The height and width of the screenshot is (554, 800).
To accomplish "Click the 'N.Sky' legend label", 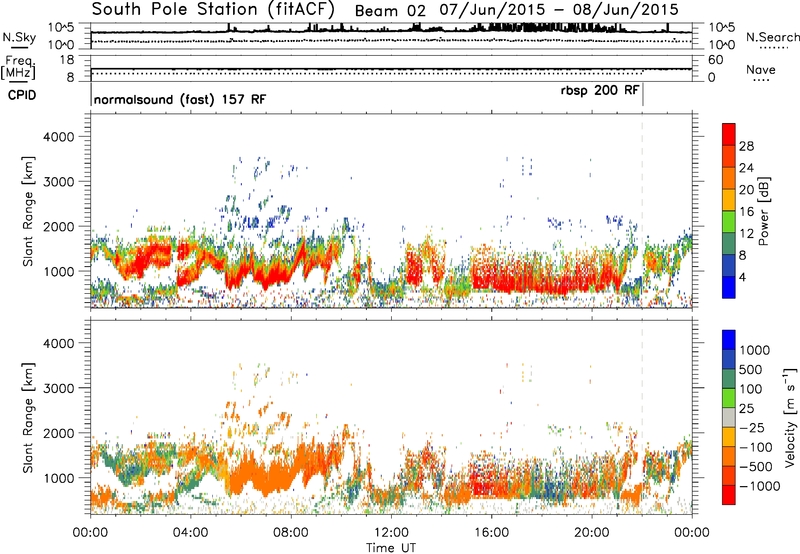I will pos(19,37).
